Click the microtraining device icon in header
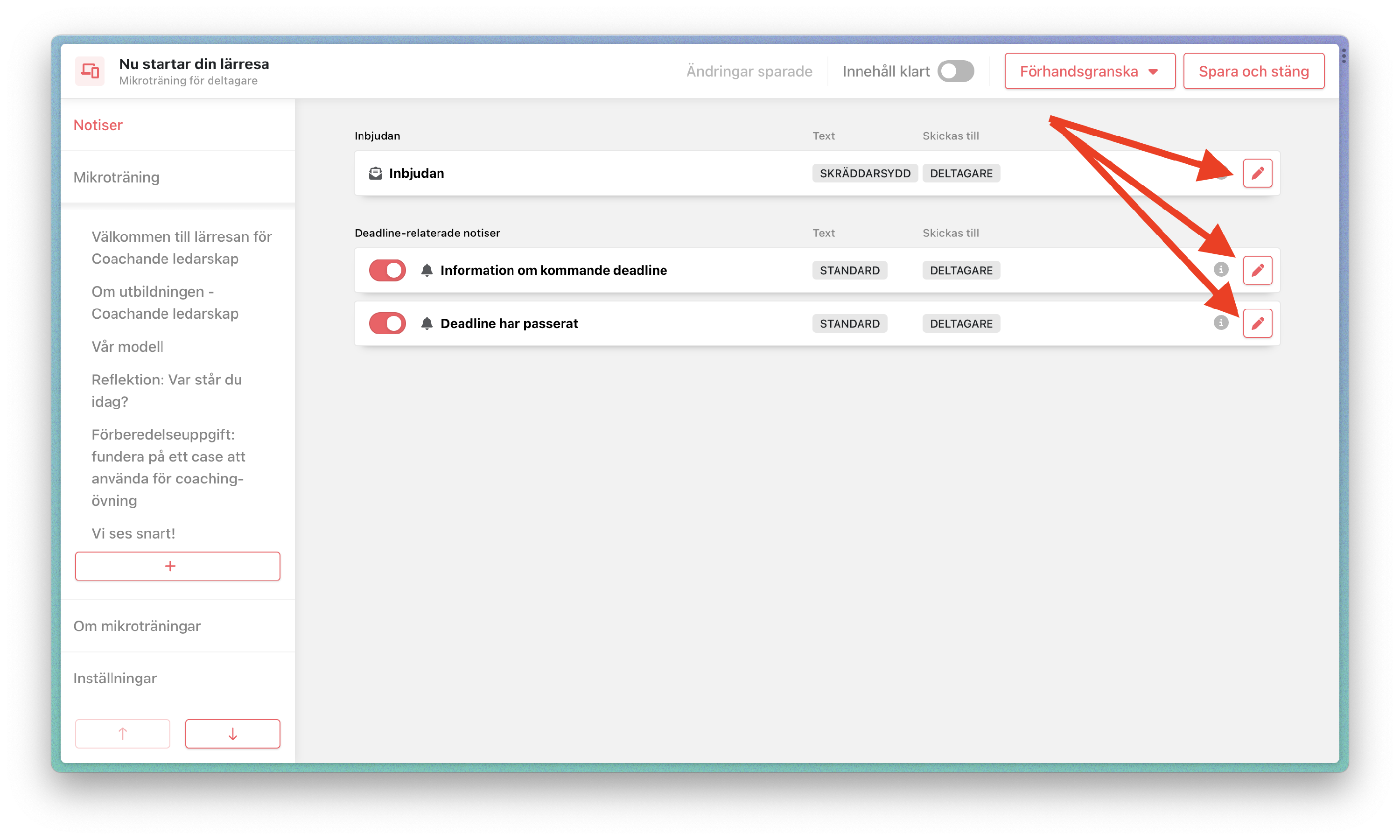The width and height of the screenshot is (1400, 840). click(x=90, y=71)
